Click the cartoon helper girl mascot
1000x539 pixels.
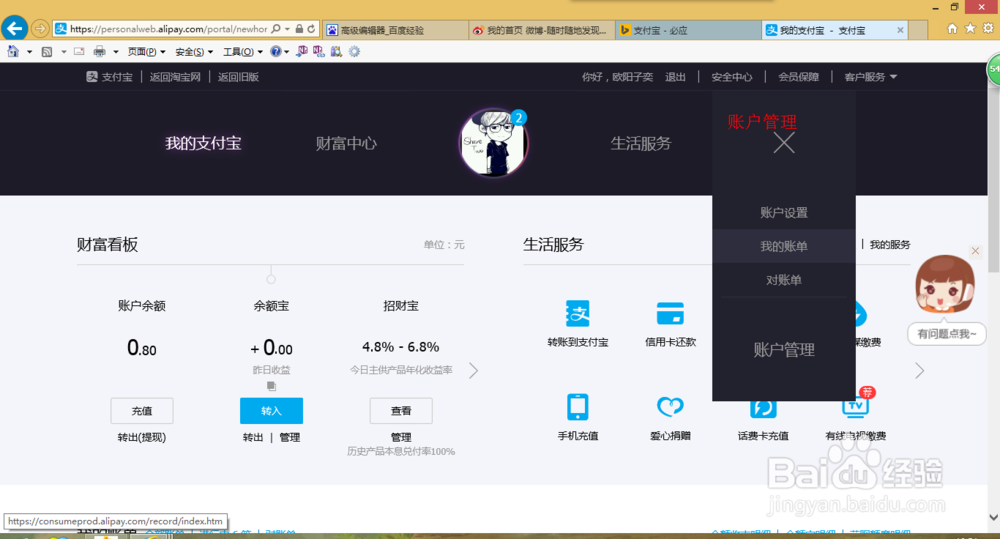click(x=945, y=284)
